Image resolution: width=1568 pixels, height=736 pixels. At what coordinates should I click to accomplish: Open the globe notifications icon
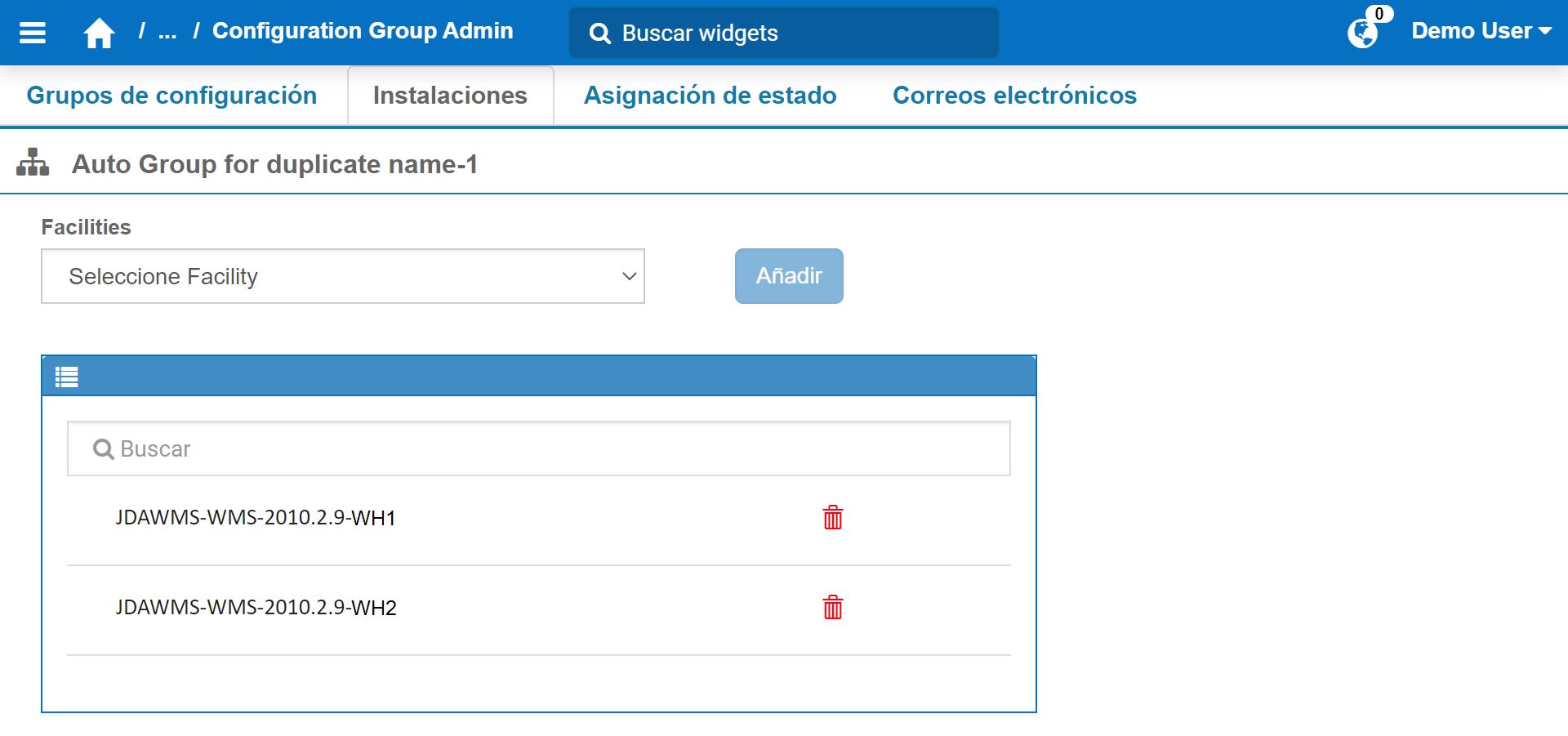pos(1362,33)
